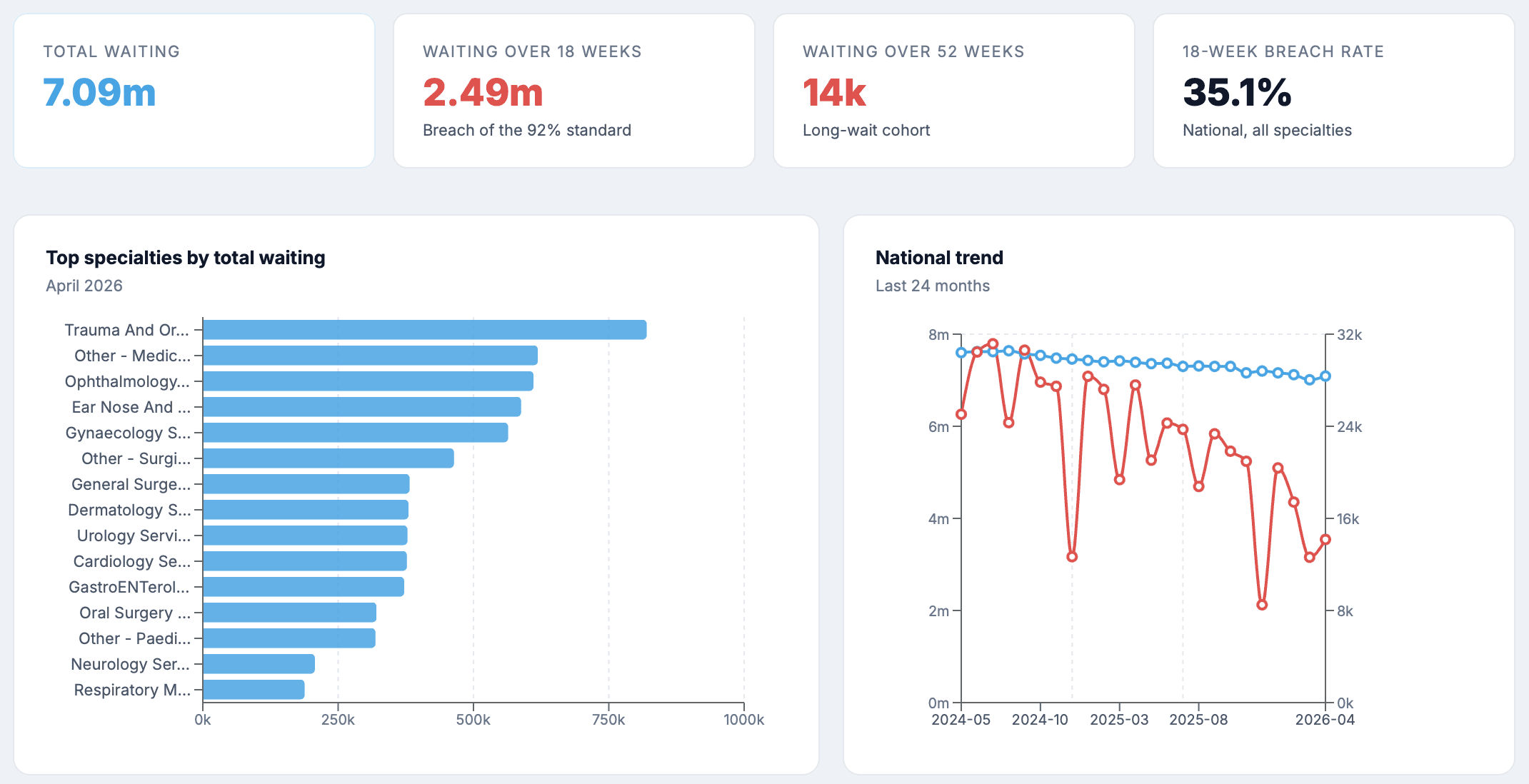This screenshot has width=1529, height=784.
Task: Click the 16k right axis label
Action: (x=1348, y=519)
